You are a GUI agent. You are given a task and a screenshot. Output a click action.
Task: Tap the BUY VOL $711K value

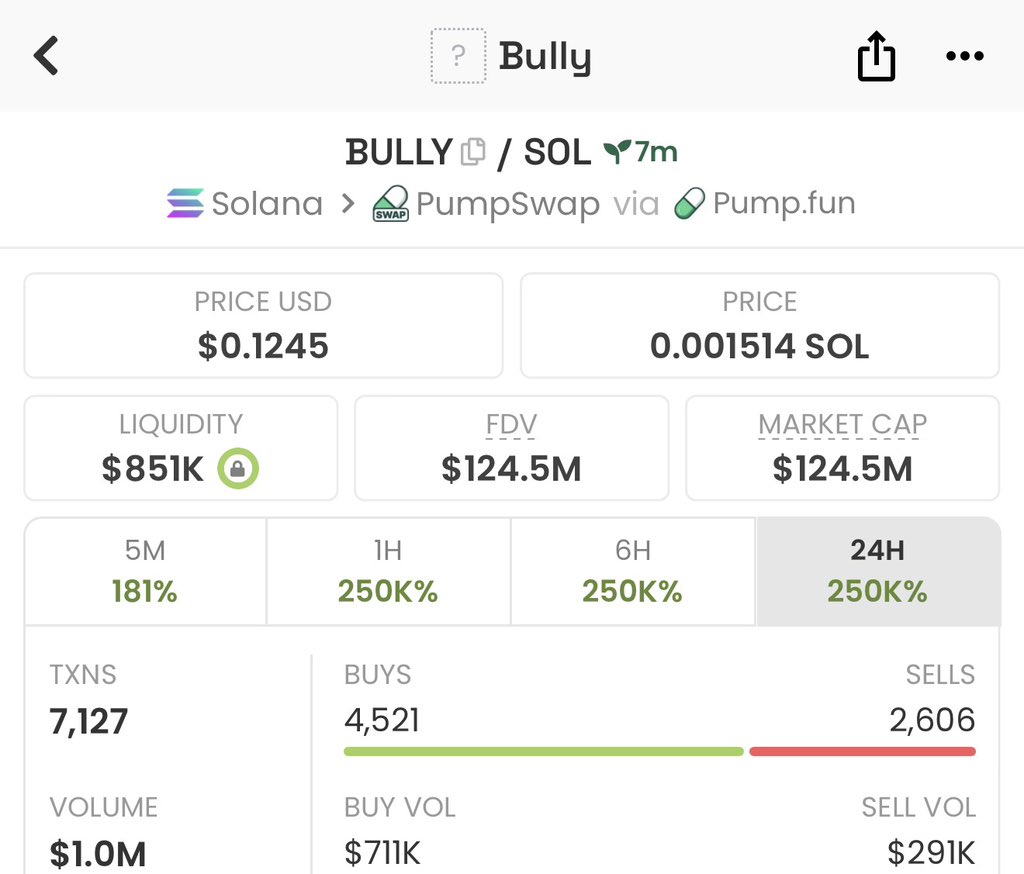click(382, 853)
